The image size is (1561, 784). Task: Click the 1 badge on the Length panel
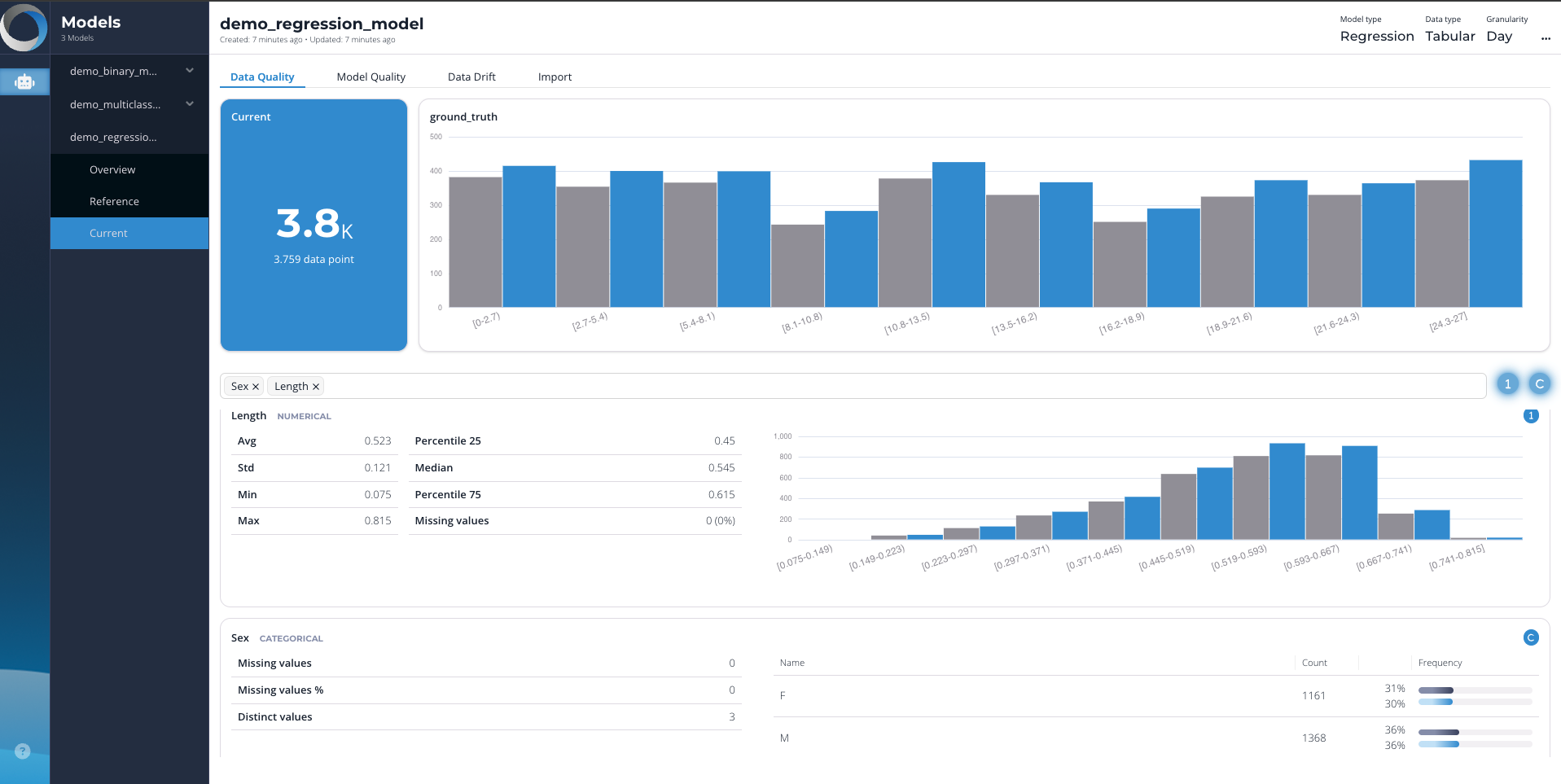coord(1531,415)
